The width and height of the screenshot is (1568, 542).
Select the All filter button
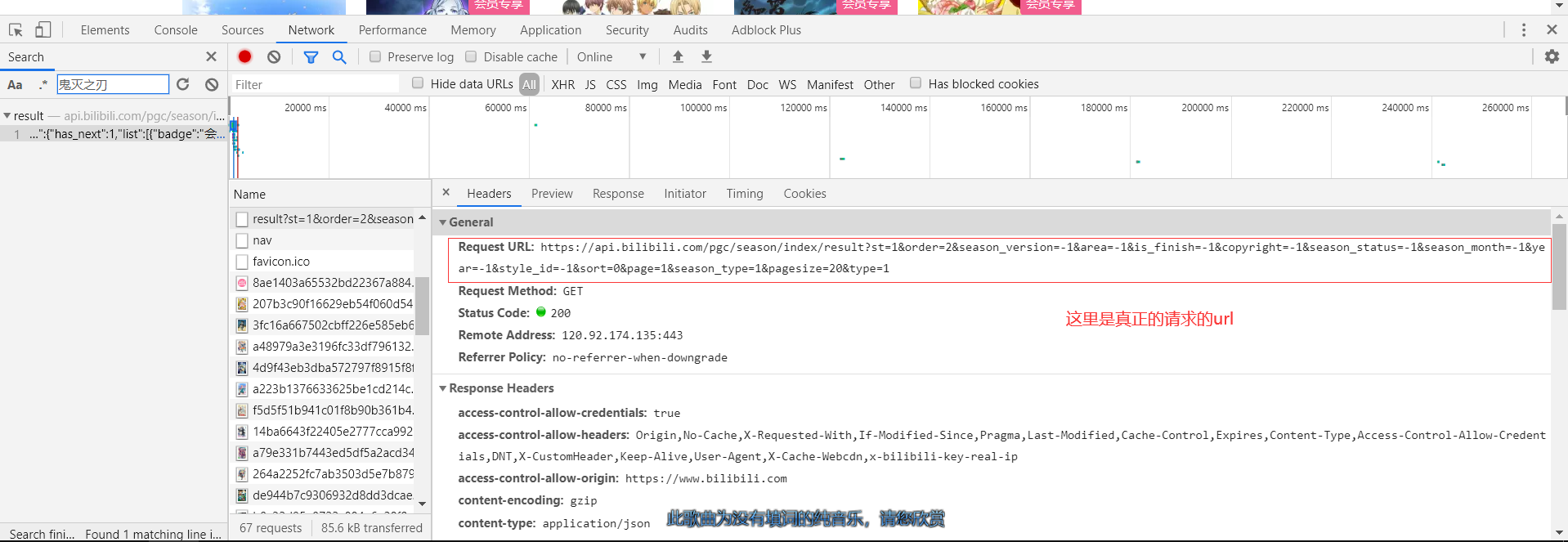[530, 84]
